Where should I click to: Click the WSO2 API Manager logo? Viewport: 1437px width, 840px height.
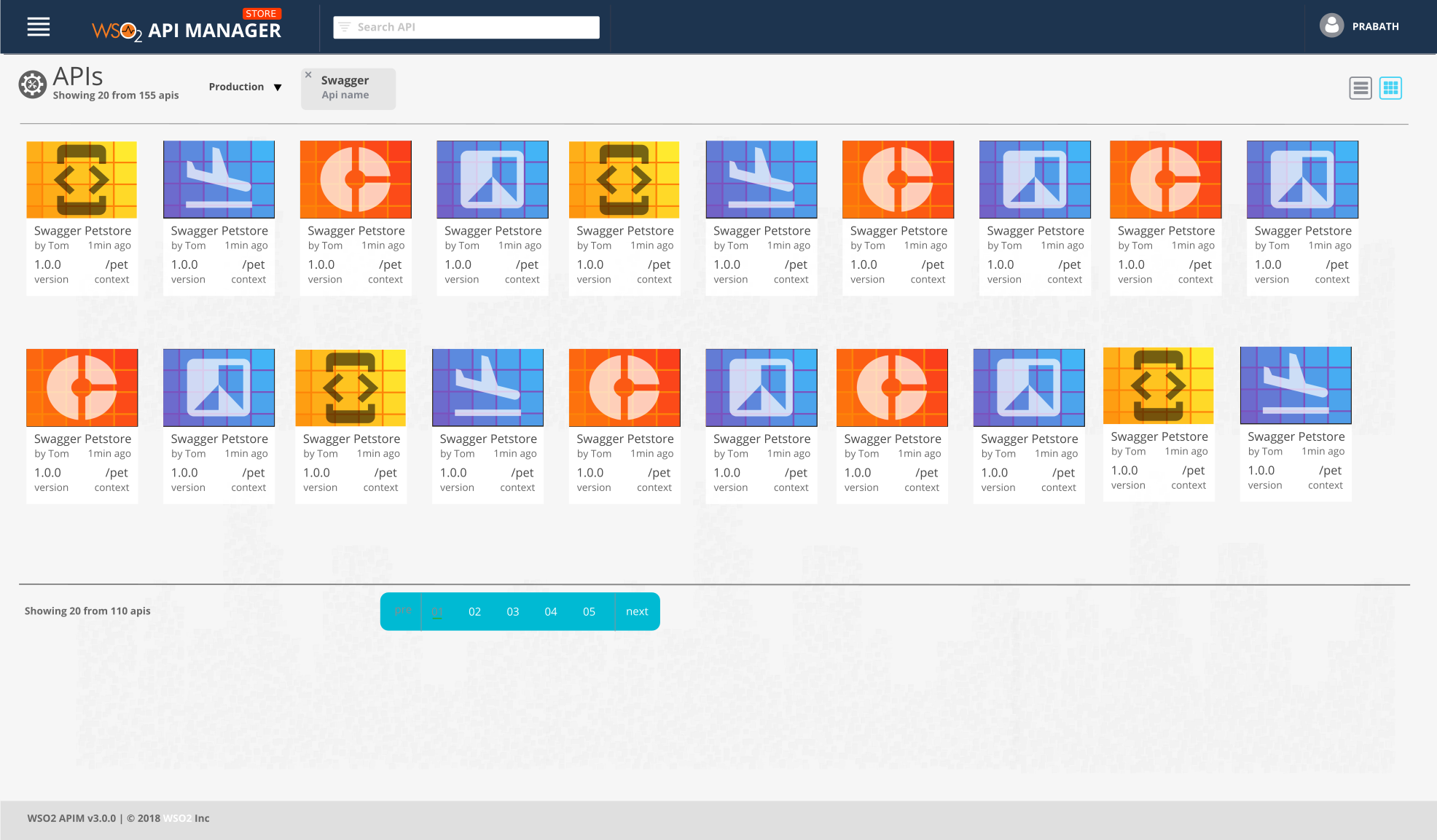pyautogui.click(x=187, y=30)
